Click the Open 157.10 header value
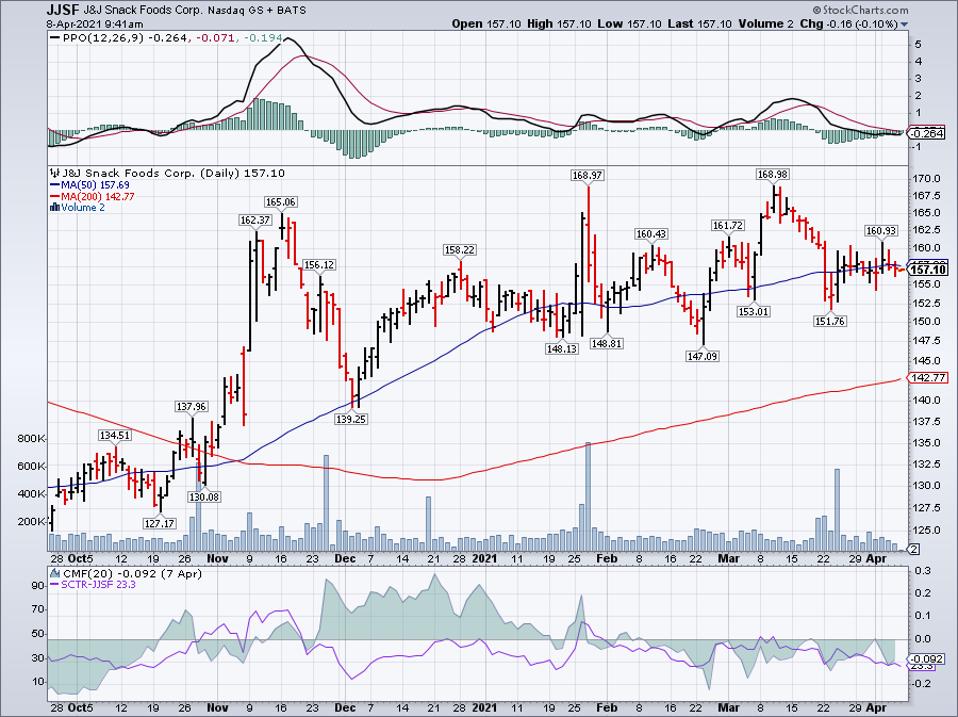The height and width of the screenshot is (717, 958). click(486, 24)
